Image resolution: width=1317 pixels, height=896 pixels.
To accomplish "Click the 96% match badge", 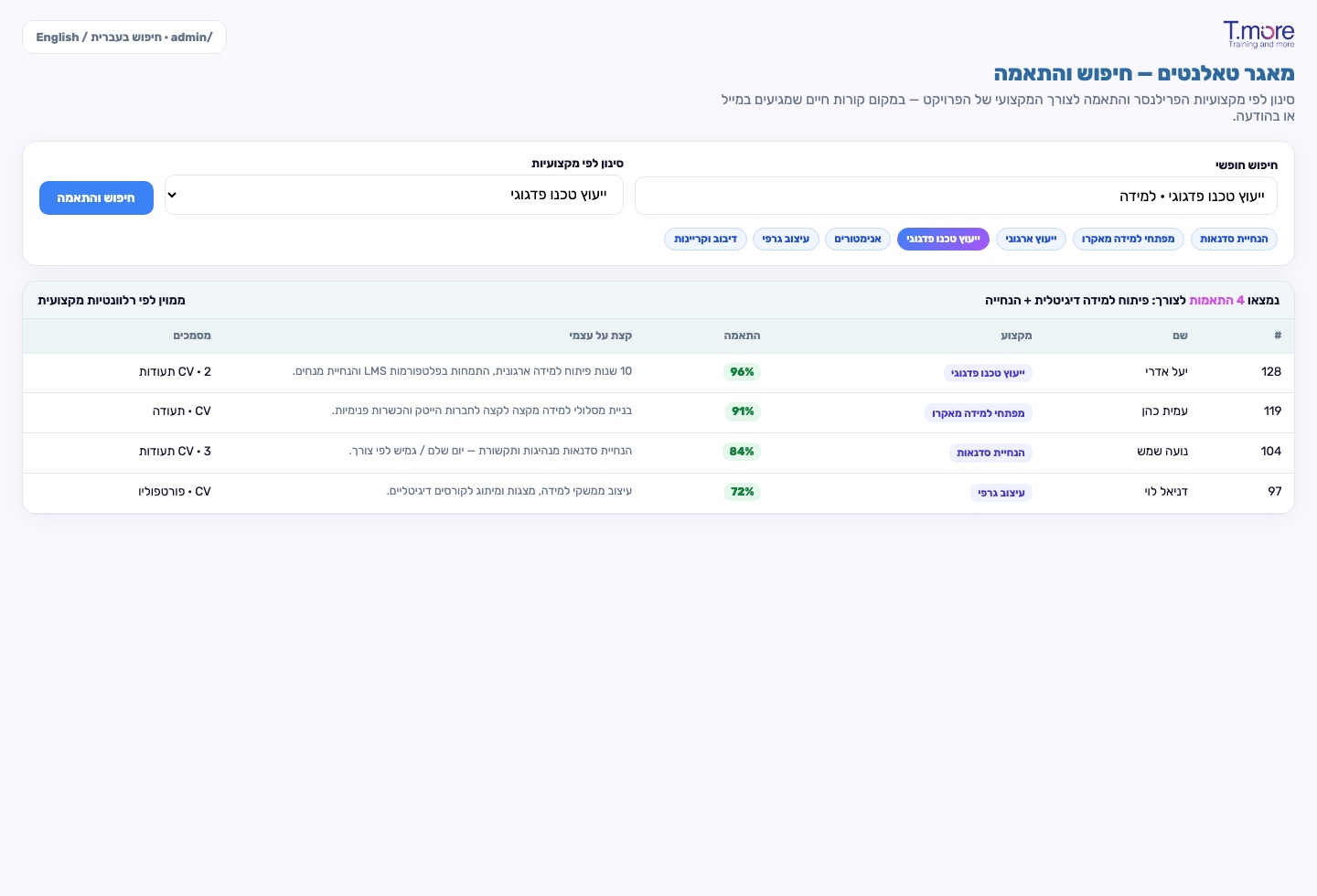I will coord(742,372).
